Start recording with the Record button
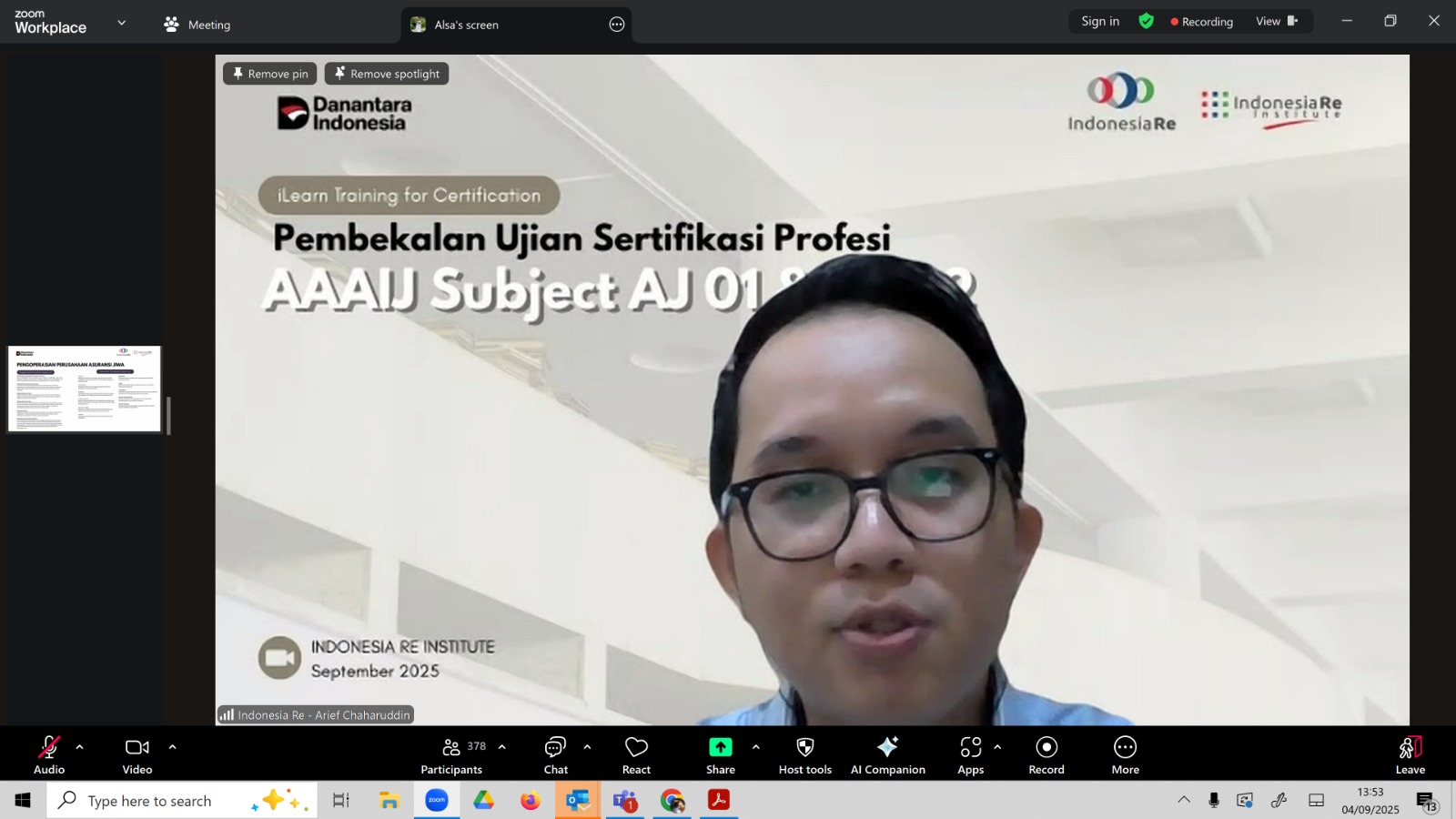The height and width of the screenshot is (819, 1456). coord(1046,755)
